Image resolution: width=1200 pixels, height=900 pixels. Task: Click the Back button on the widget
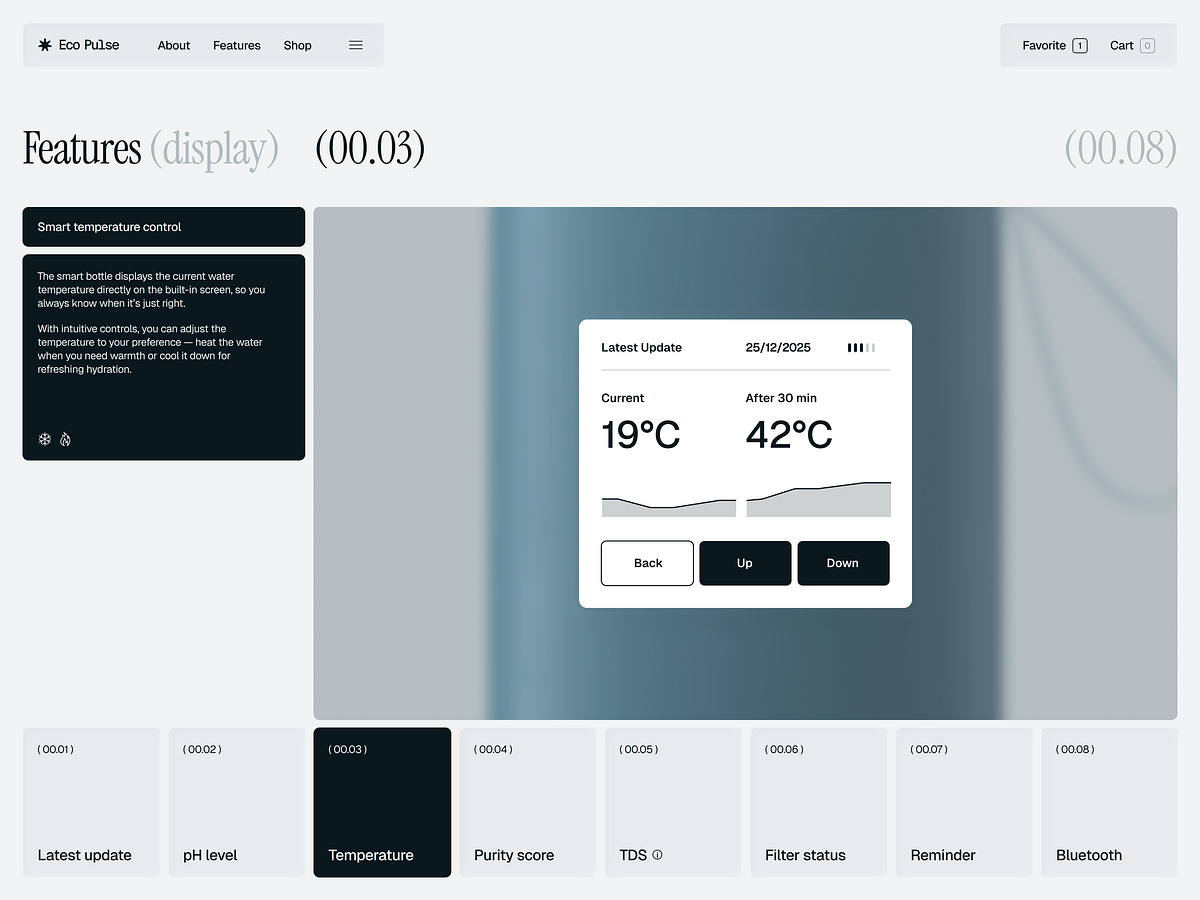click(x=647, y=563)
